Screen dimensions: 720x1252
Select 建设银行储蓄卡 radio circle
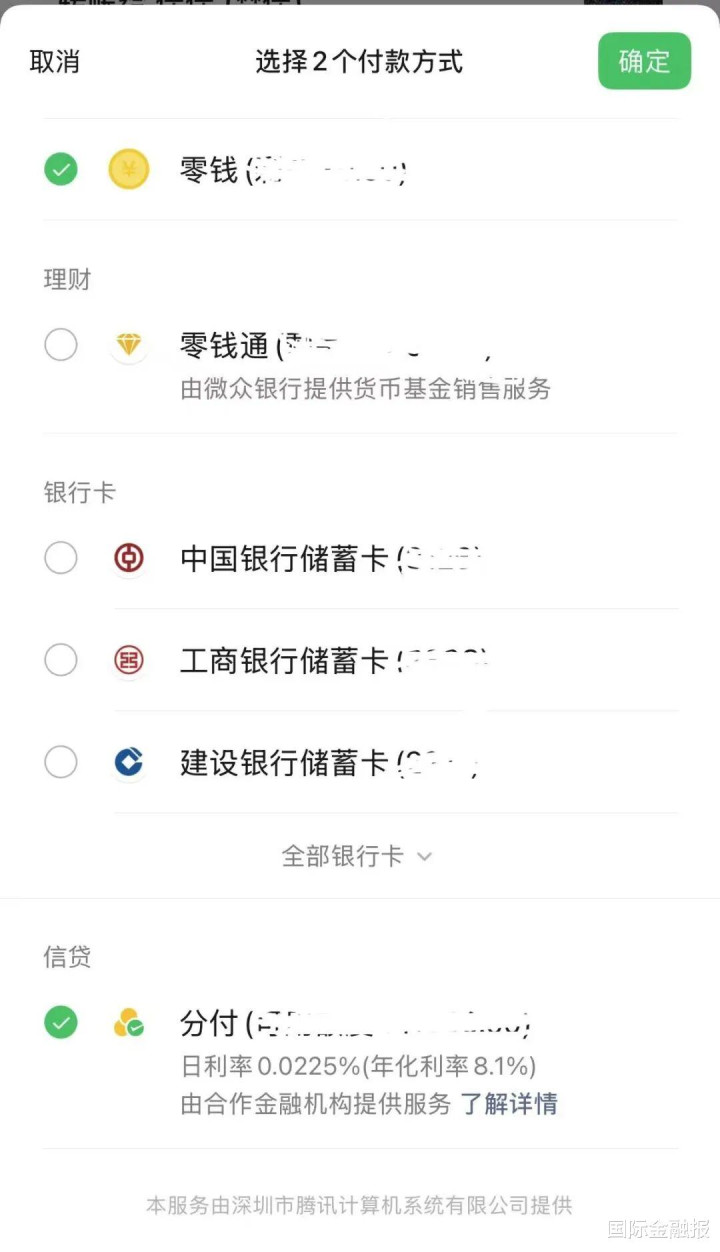tap(61, 763)
